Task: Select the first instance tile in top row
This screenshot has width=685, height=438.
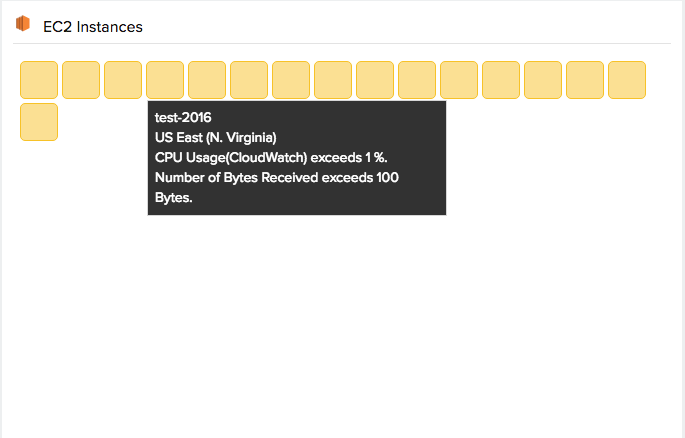Action: (39, 80)
